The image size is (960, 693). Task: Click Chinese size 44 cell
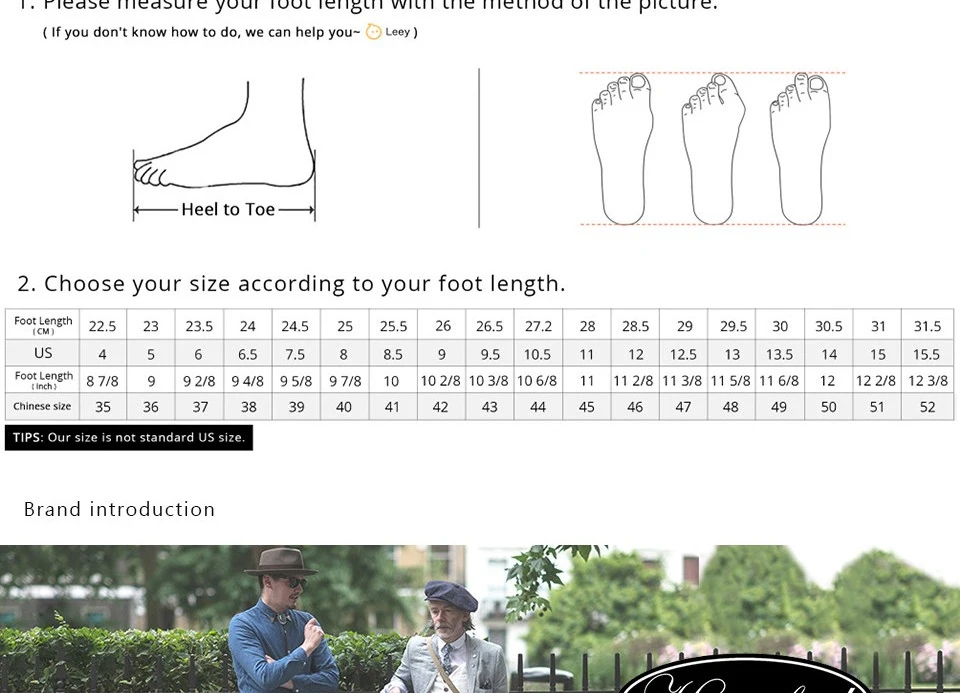coord(538,407)
